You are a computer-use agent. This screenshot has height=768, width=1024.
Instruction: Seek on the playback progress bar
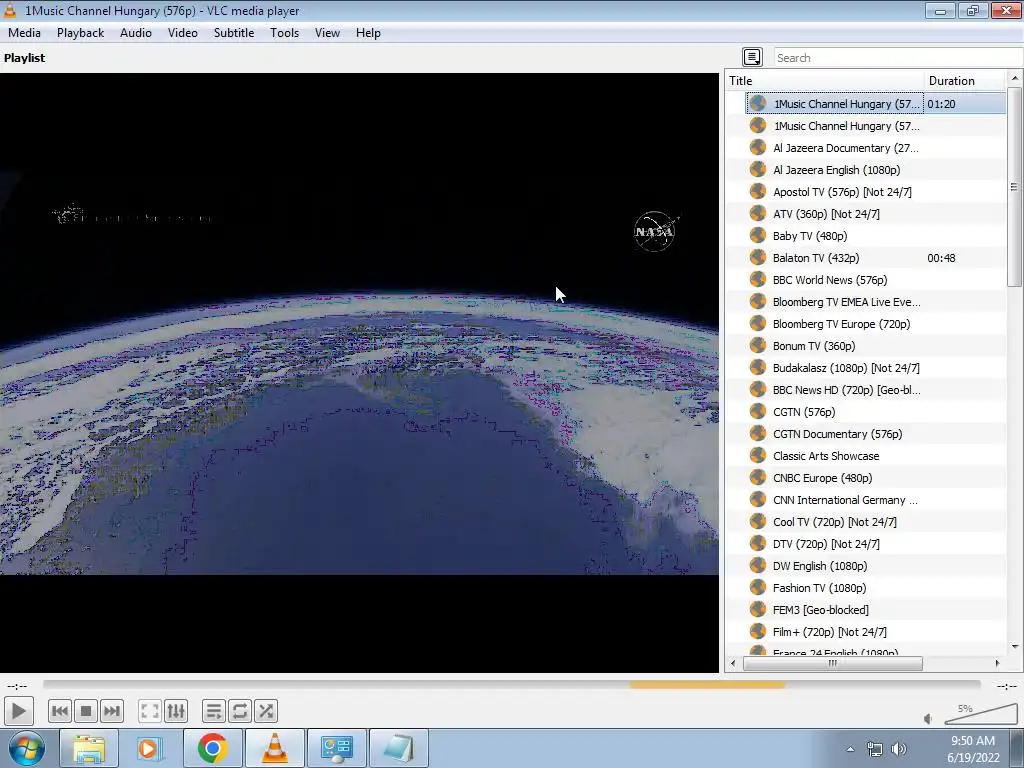[511, 685]
